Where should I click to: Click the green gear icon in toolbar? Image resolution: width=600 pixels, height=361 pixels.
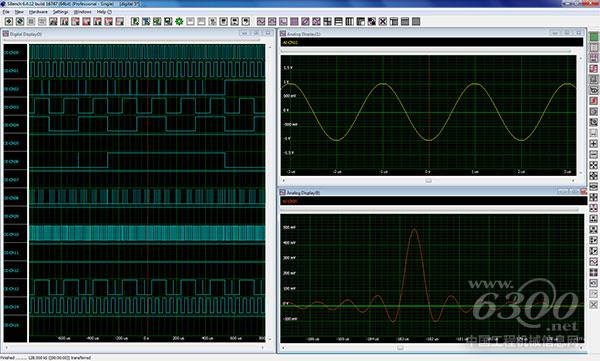click(179, 21)
